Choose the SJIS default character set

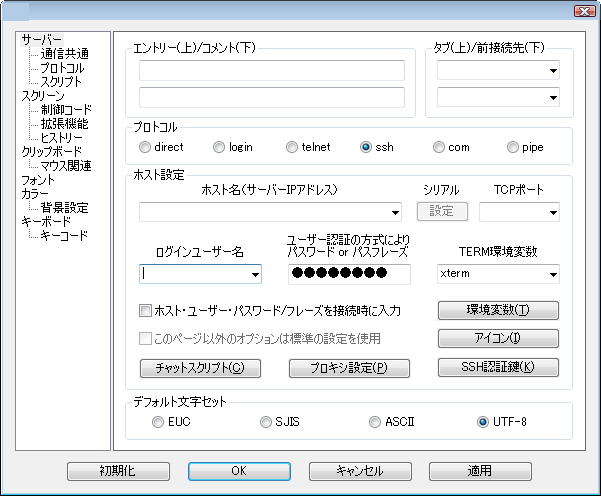265,422
